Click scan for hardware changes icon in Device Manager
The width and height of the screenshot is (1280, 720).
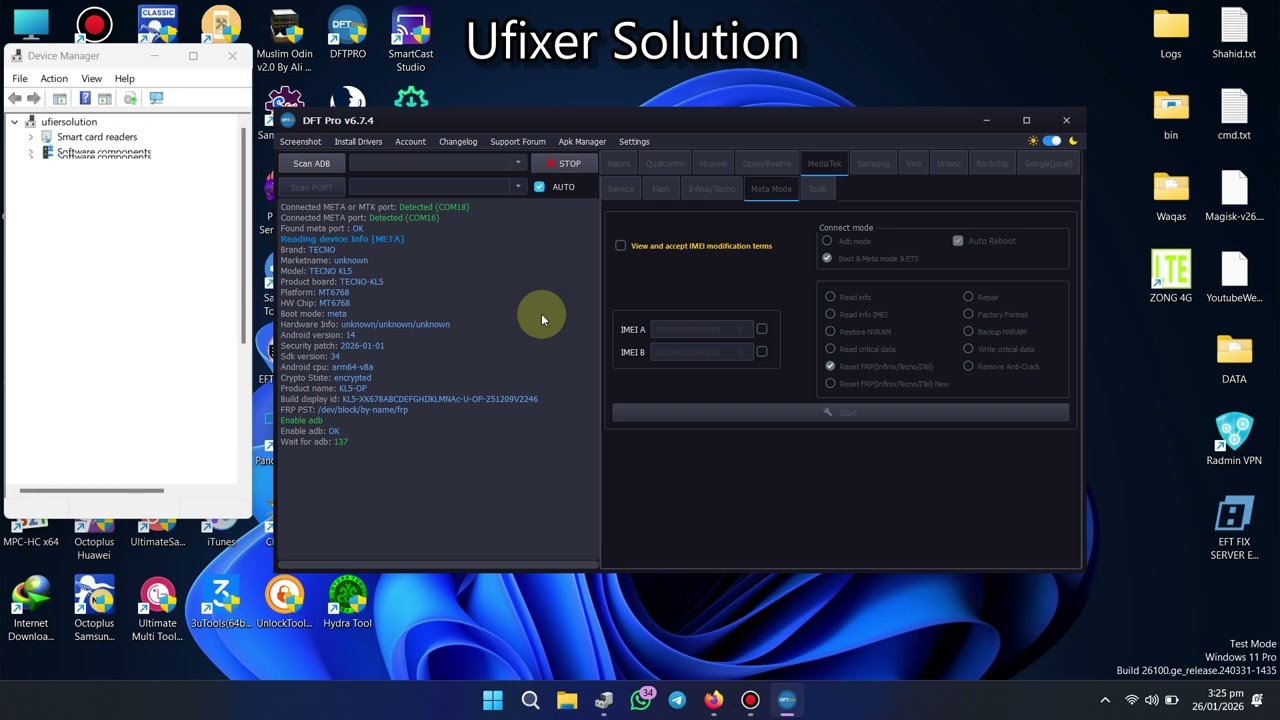coord(130,98)
